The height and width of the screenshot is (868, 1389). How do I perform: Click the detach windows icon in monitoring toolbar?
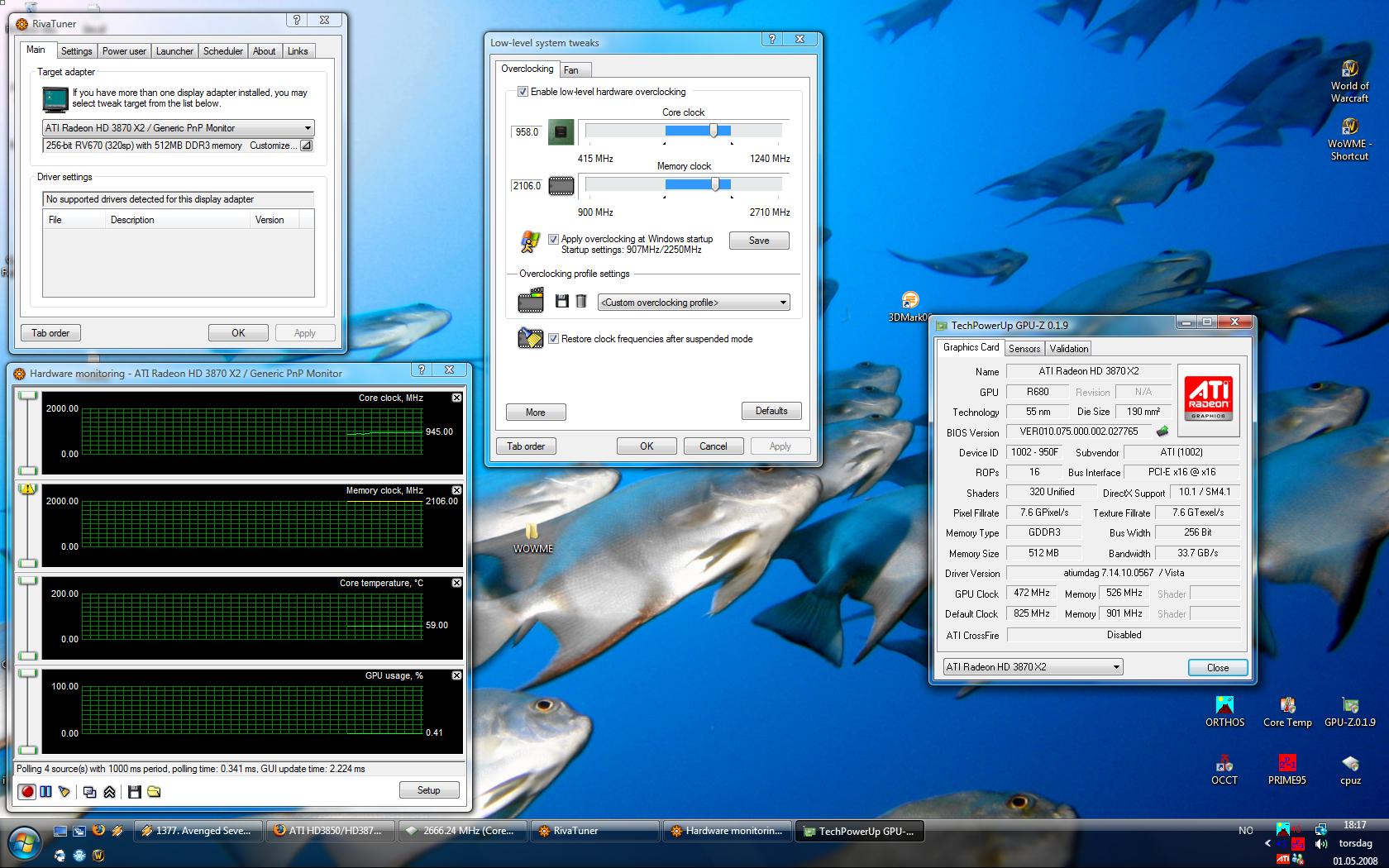tap(89, 791)
